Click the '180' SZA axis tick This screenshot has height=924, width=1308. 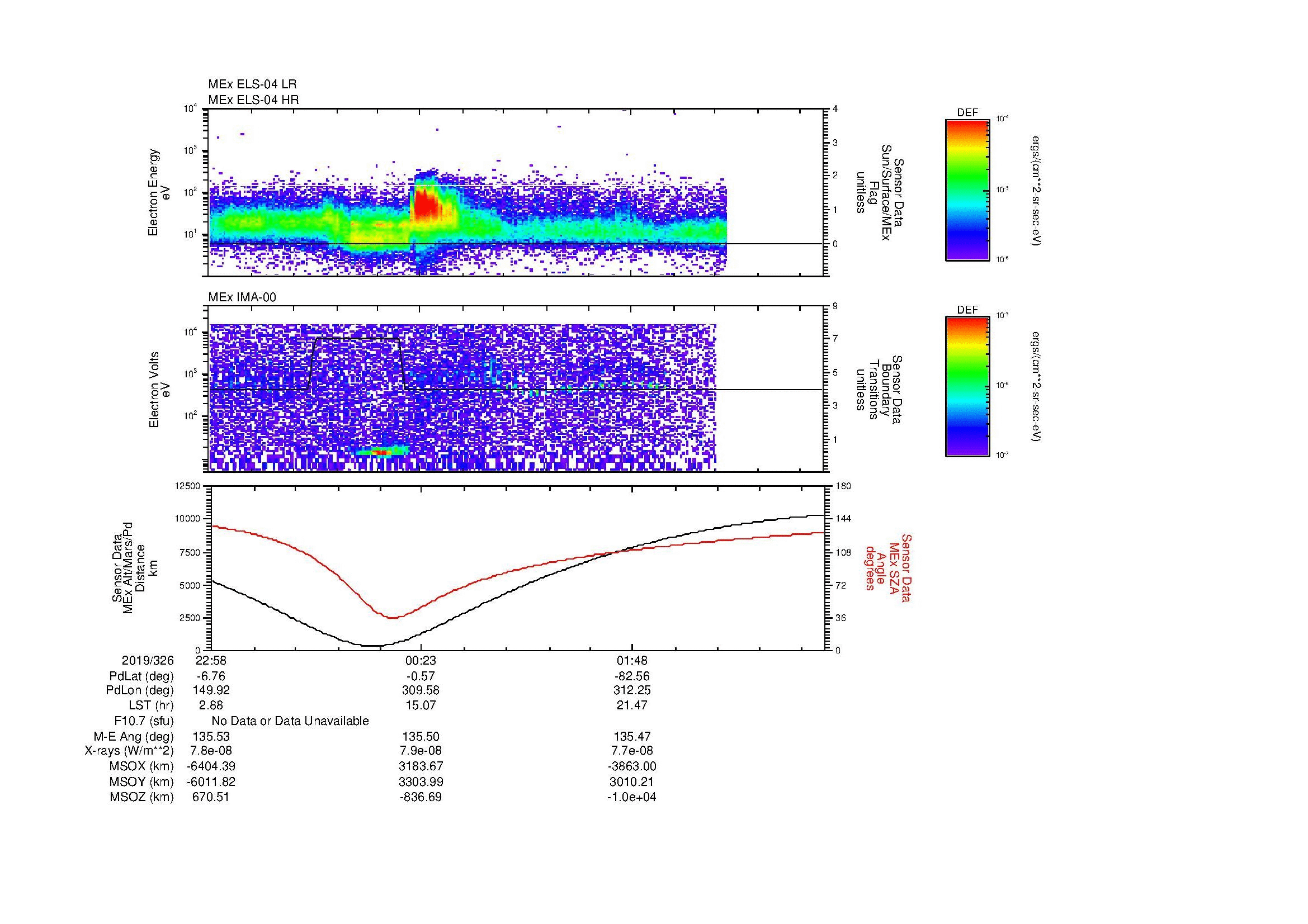pos(843,486)
